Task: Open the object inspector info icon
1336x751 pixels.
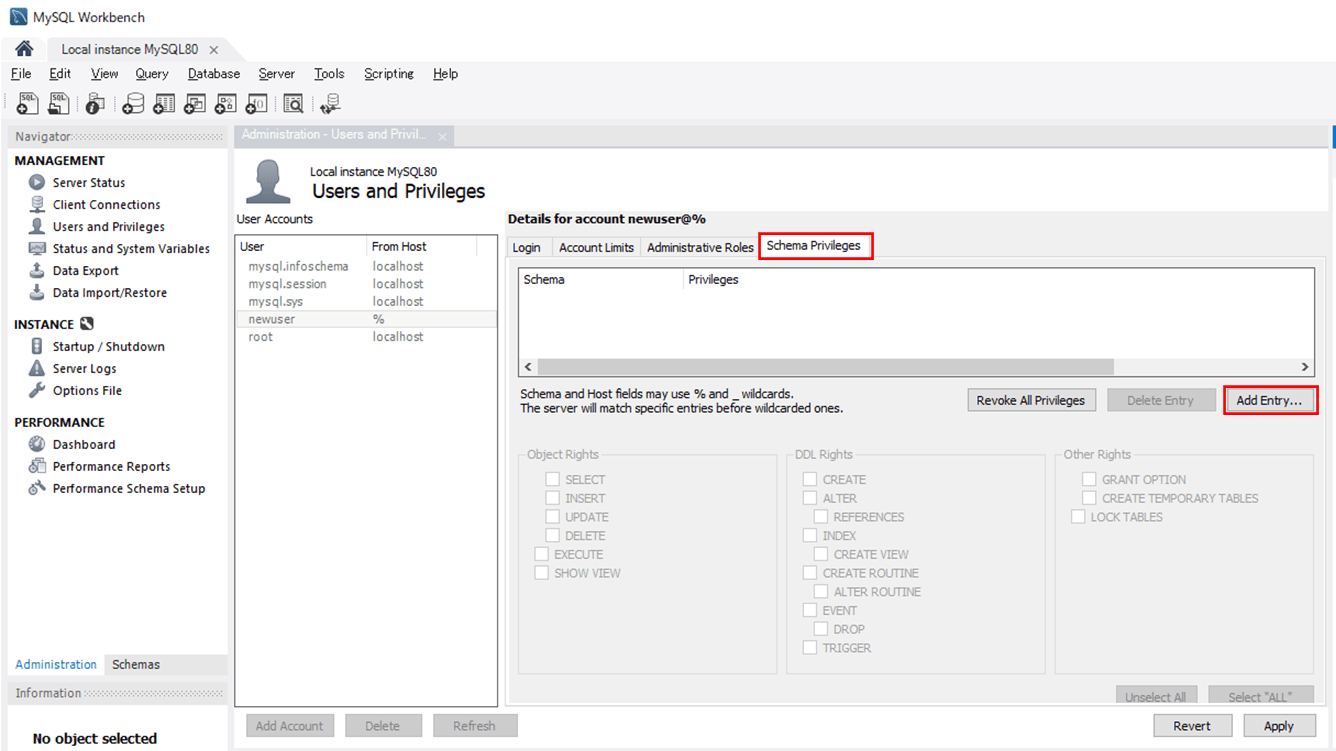Action: pos(95,103)
